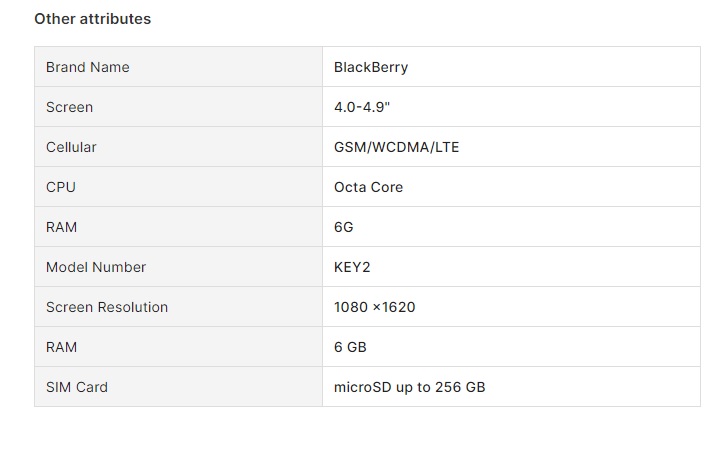The width and height of the screenshot is (727, 458).
Task: Select the Screen Resolution label
Action: [x=107, y=307]
